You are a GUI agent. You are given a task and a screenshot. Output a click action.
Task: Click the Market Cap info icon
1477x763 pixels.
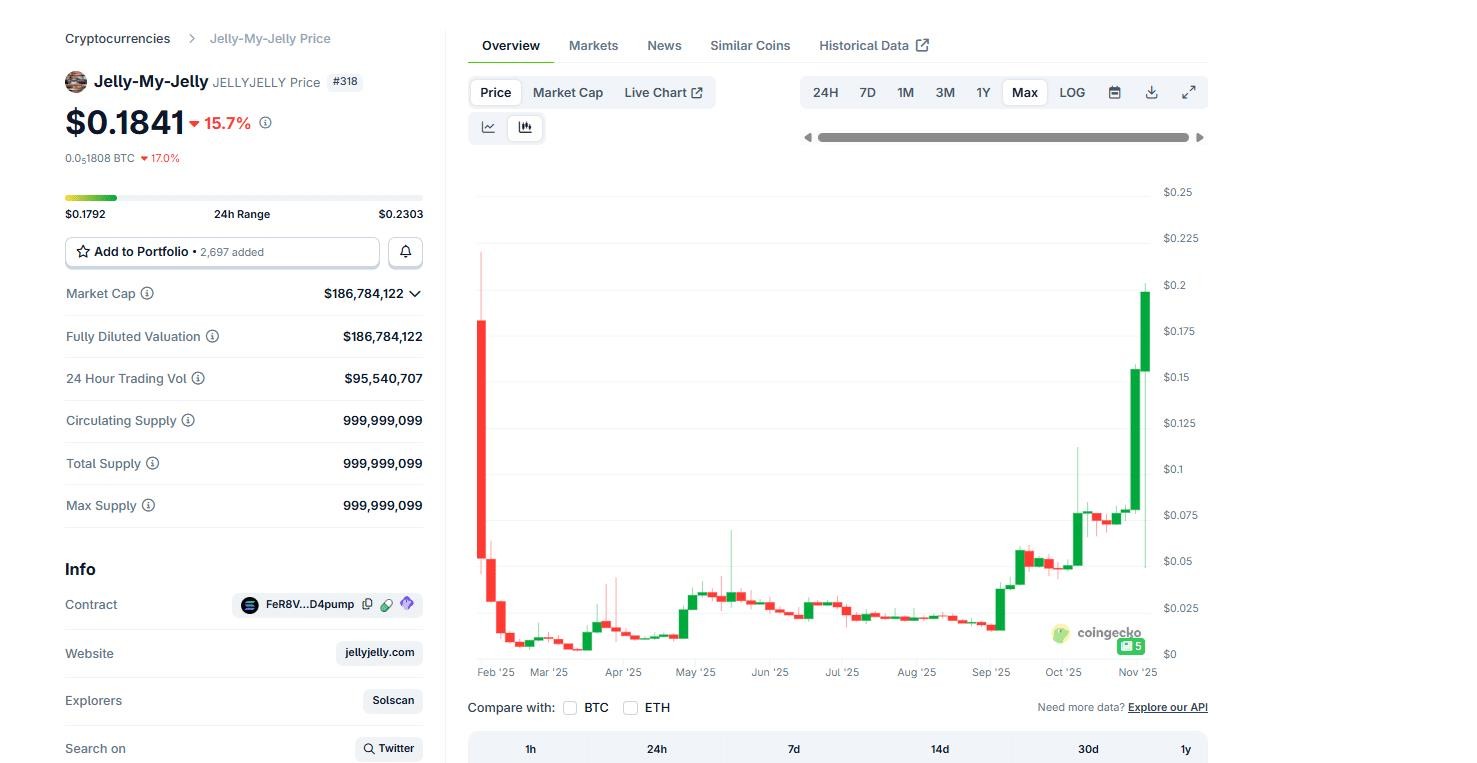click(147, 294)
